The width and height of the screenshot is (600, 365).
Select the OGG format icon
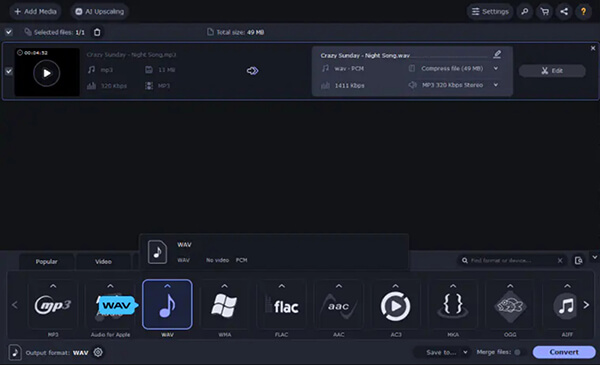click(510, 306)
